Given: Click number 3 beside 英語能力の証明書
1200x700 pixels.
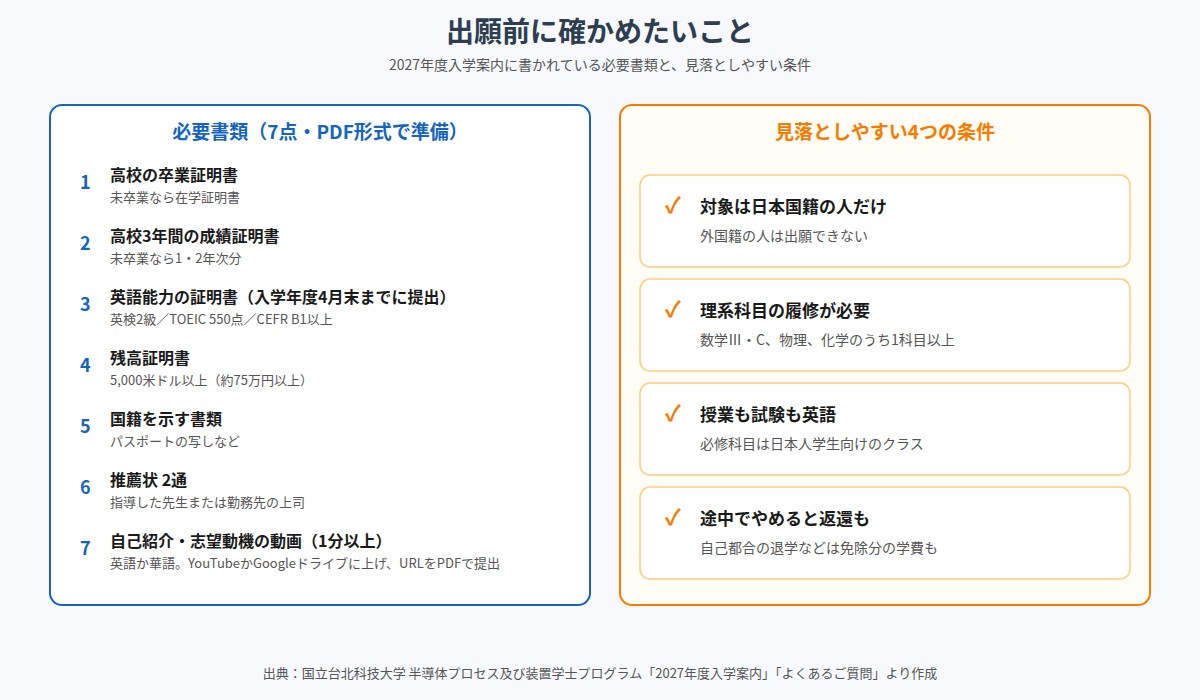Looking at the screenshot, I should (x=85, y=304).
